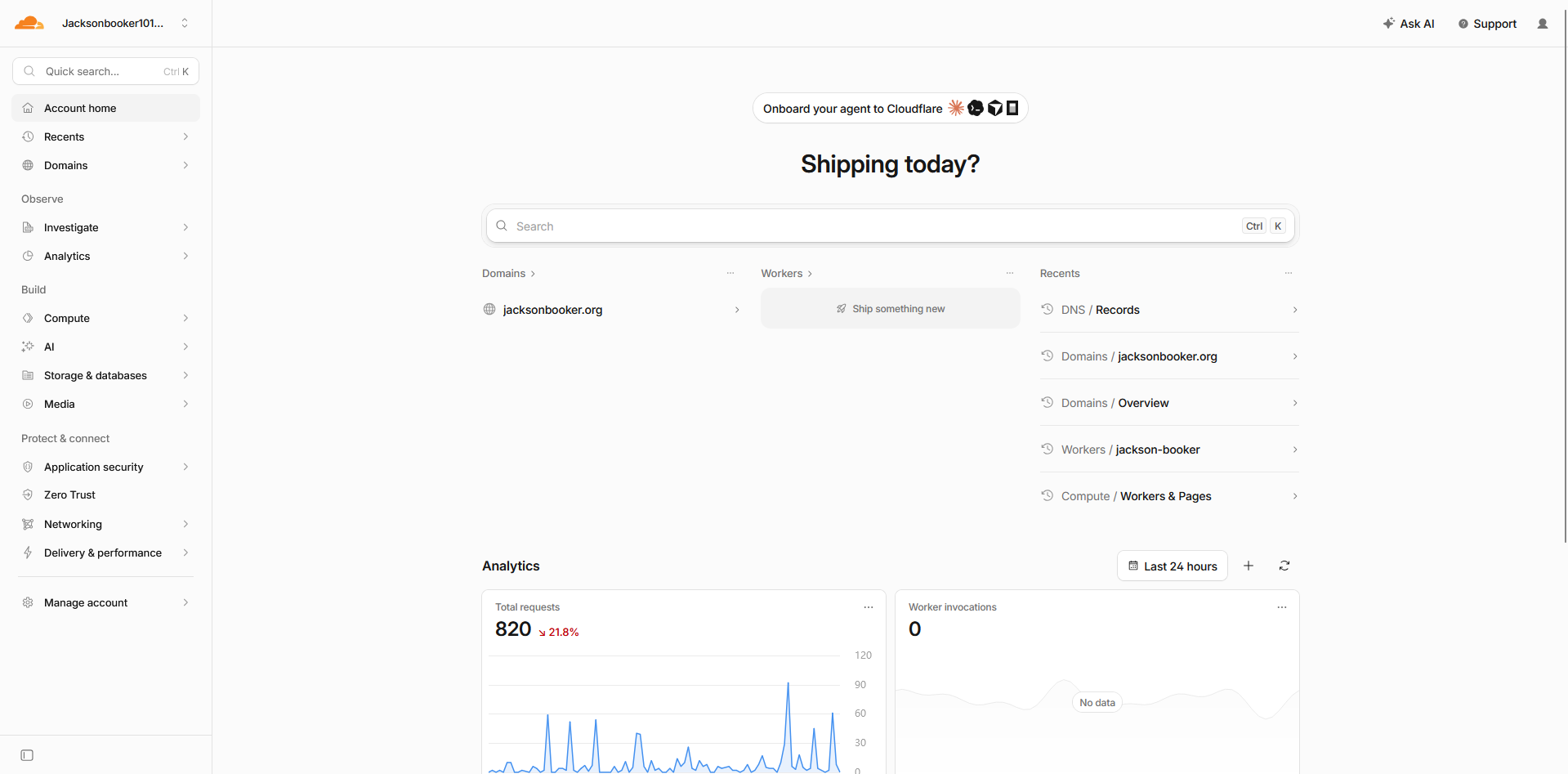Click Application security shield icon
Viewport: 1568px width, 774px height.
point(28,467)
